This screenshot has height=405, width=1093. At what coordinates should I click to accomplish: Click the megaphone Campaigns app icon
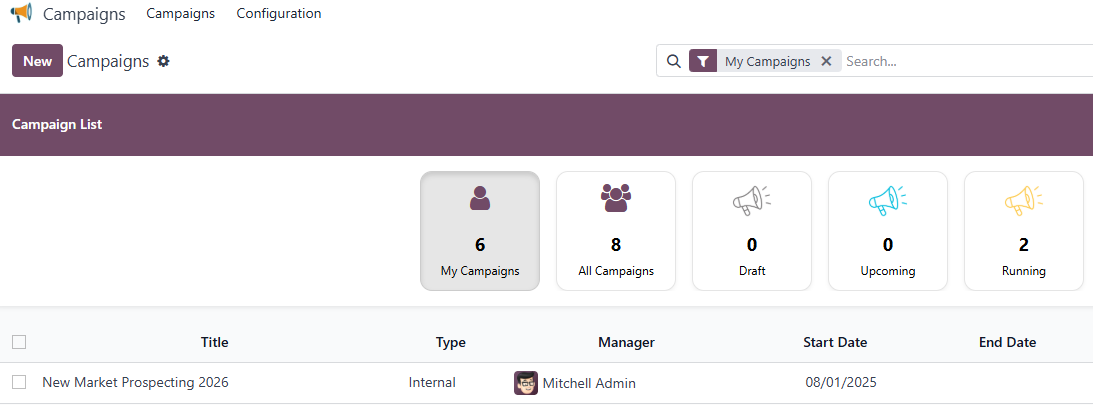21,14
